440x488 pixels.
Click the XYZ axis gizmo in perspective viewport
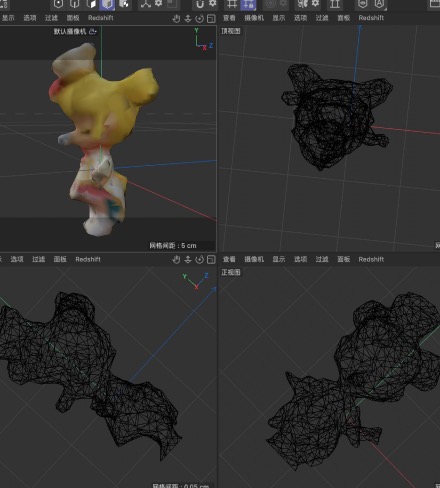pyautogui.click(x=203, y=40)
